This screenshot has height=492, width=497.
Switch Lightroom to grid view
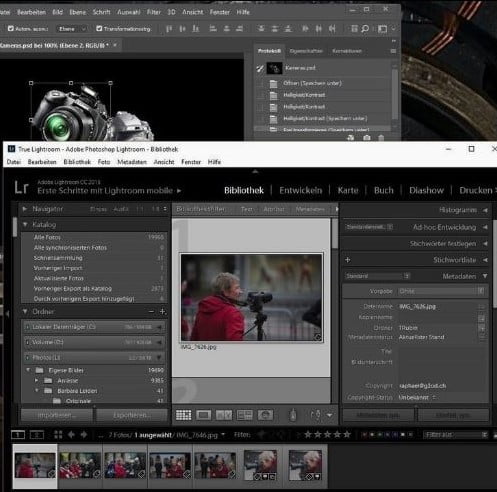coord(183,415)
